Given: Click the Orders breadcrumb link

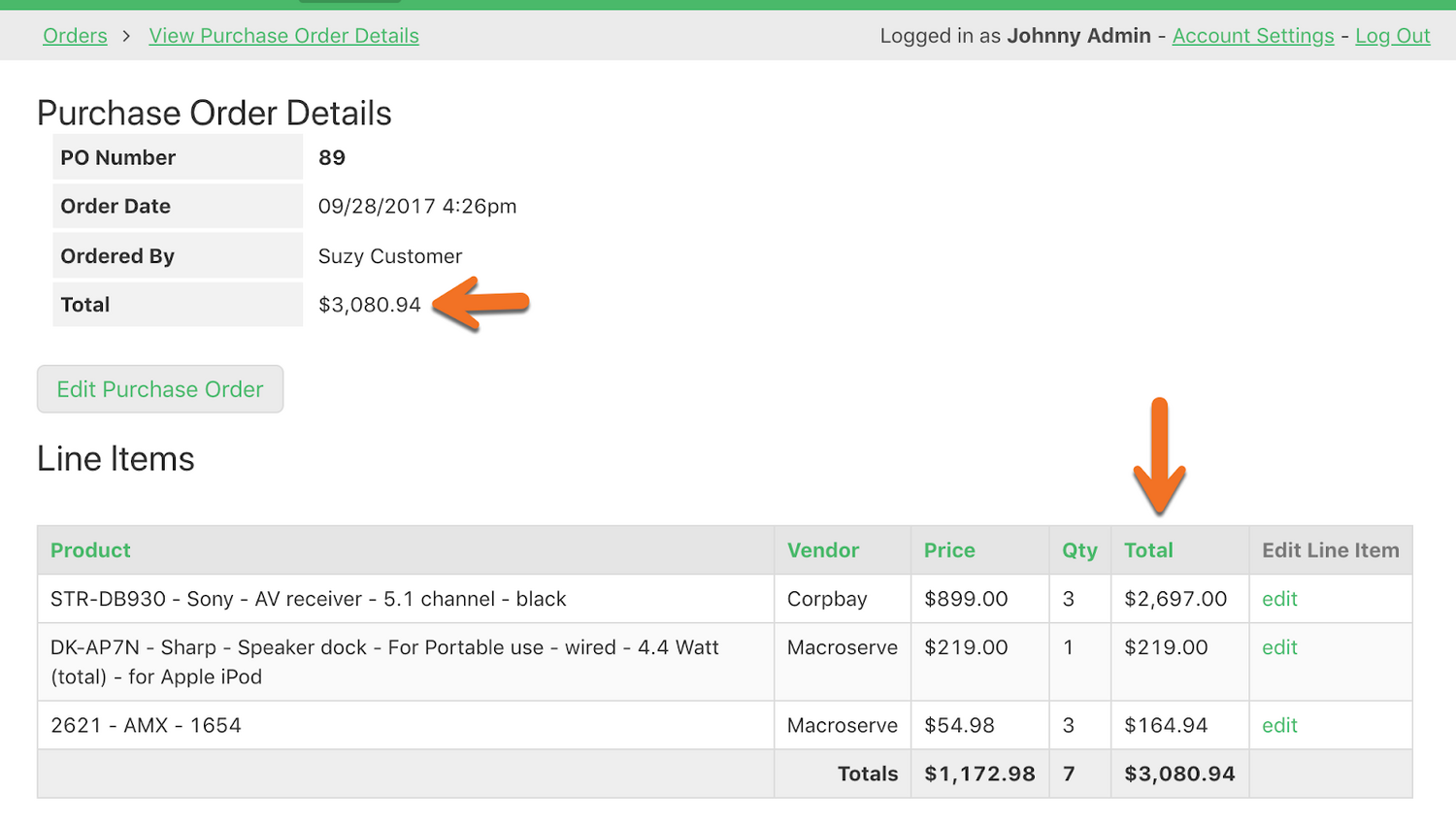Looking at the screenshot, I should 75,36.
